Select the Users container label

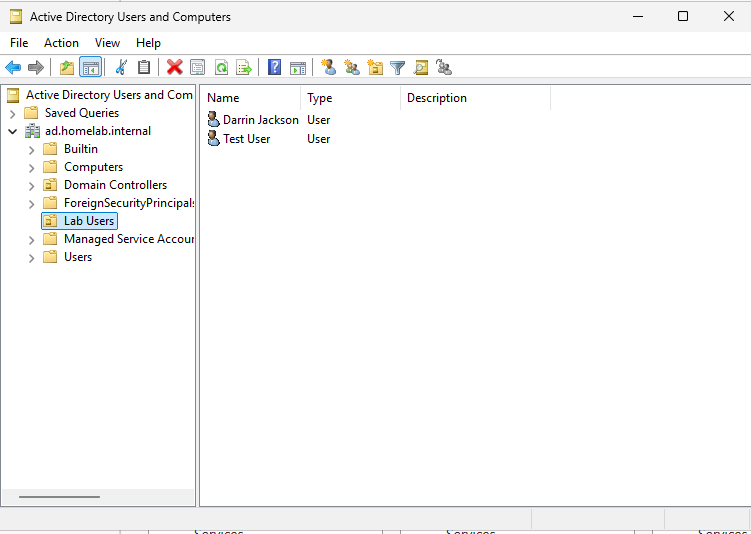click(78, 257)
